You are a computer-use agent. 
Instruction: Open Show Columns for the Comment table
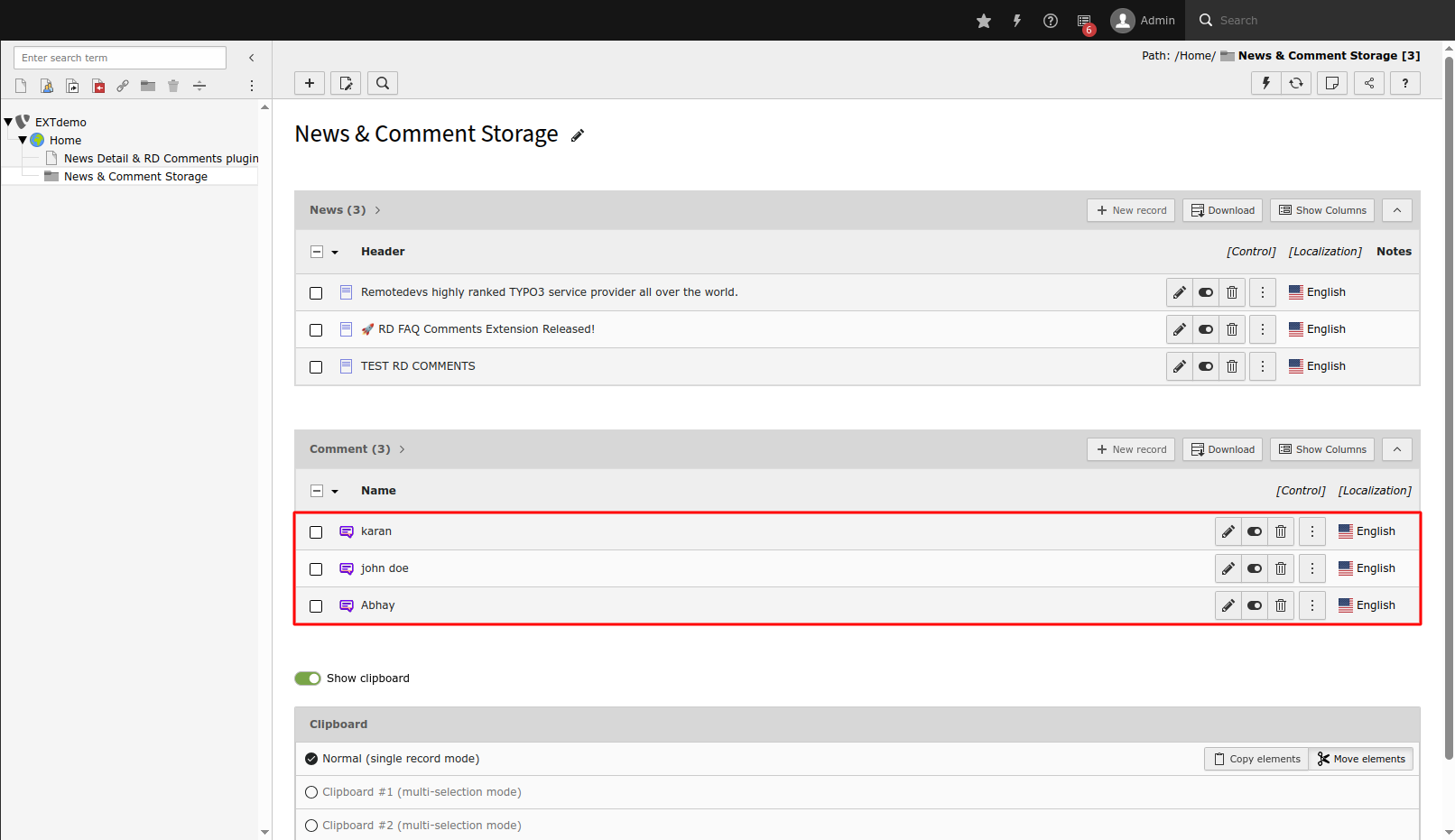[1321, 448]
